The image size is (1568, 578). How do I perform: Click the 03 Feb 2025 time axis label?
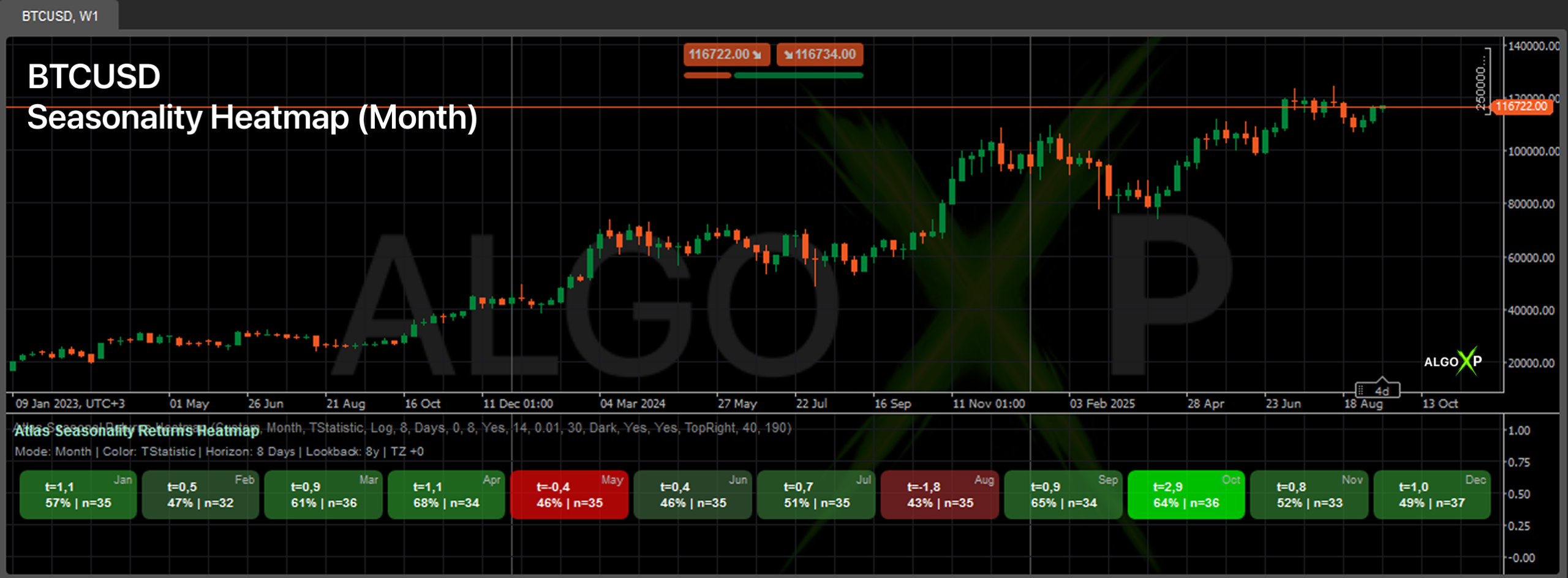click(1102, 404)
